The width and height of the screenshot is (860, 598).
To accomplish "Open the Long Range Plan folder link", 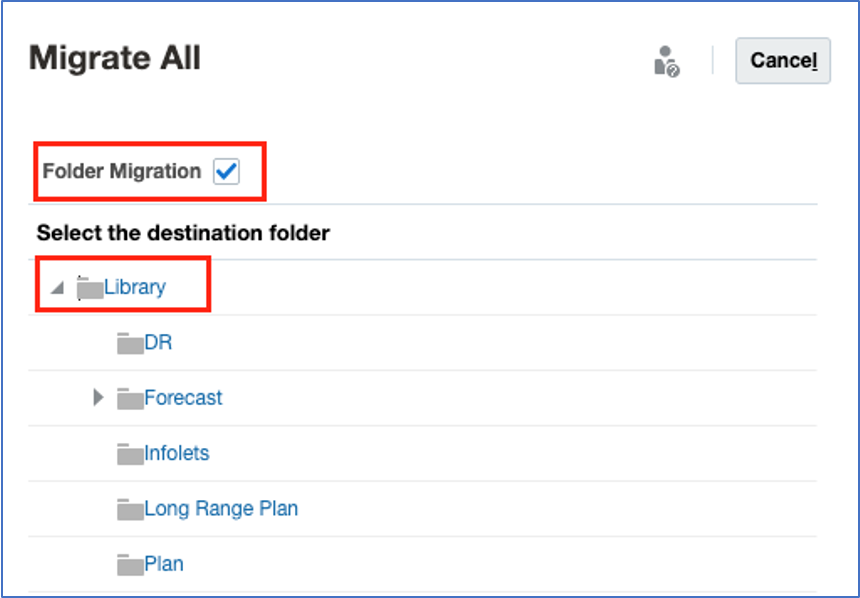I will [221, 509].
